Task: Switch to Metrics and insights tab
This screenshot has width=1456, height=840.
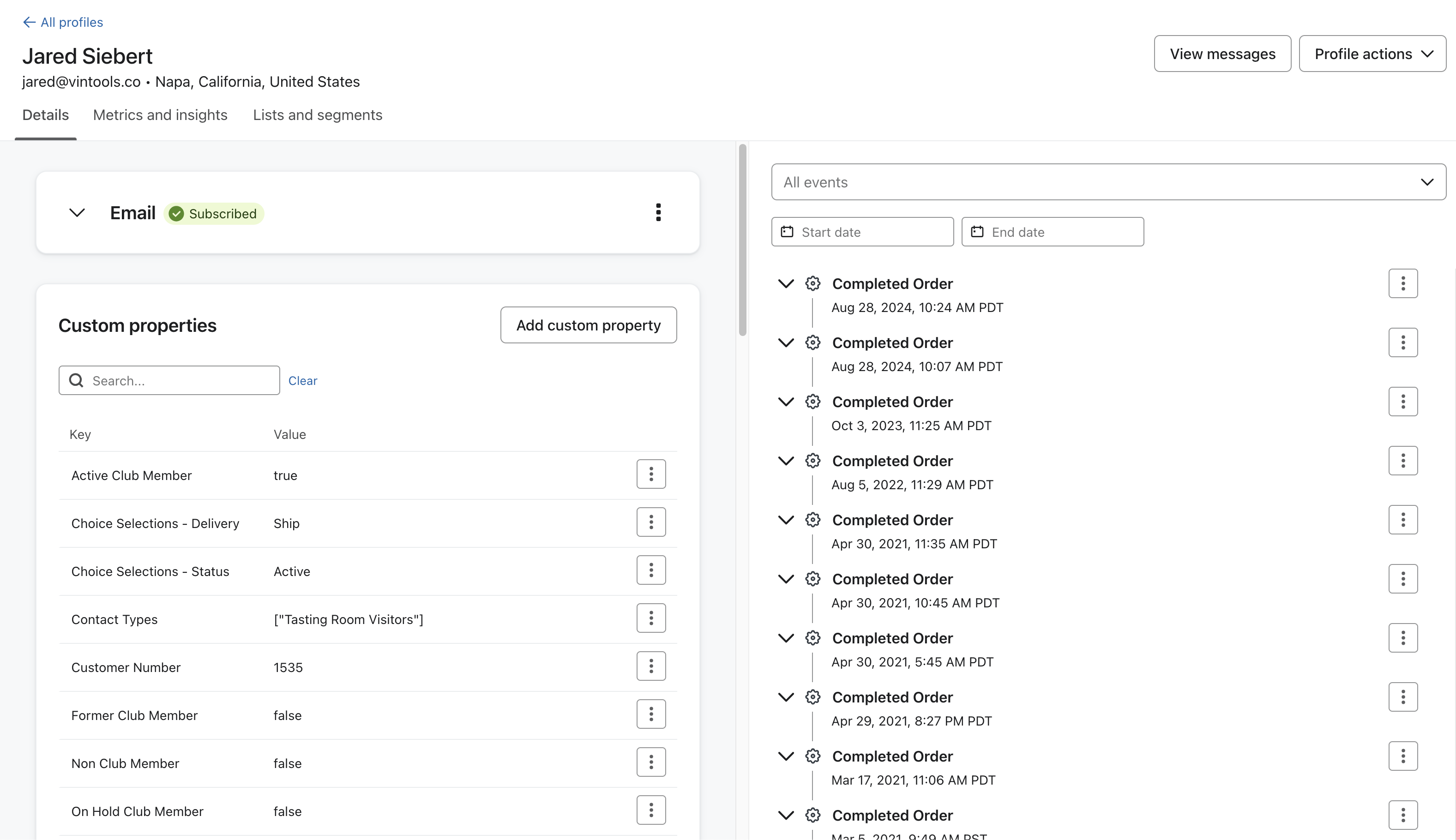Action: point(160,115)
